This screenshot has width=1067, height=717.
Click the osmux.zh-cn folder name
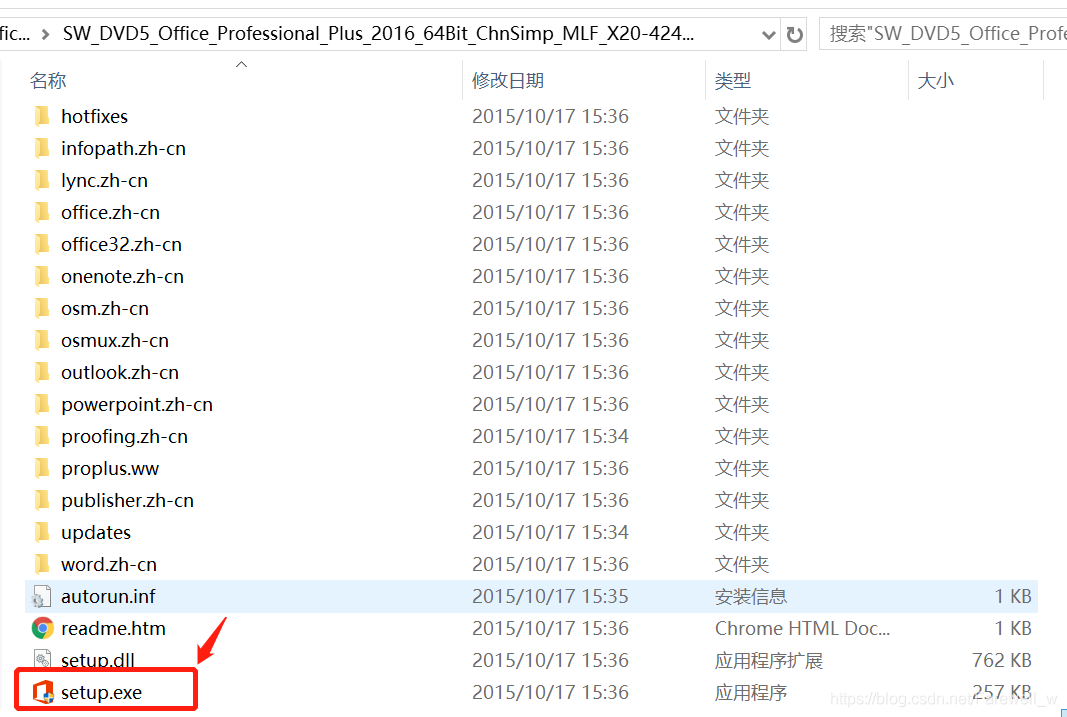pos(115,340)
